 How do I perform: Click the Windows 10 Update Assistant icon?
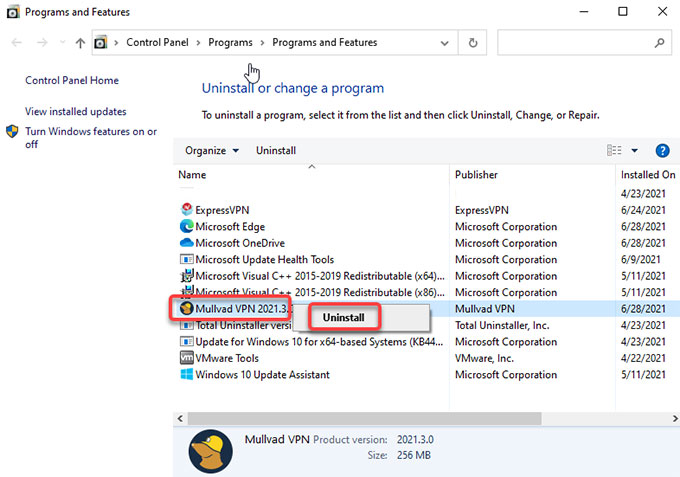[x=186, y=374]
